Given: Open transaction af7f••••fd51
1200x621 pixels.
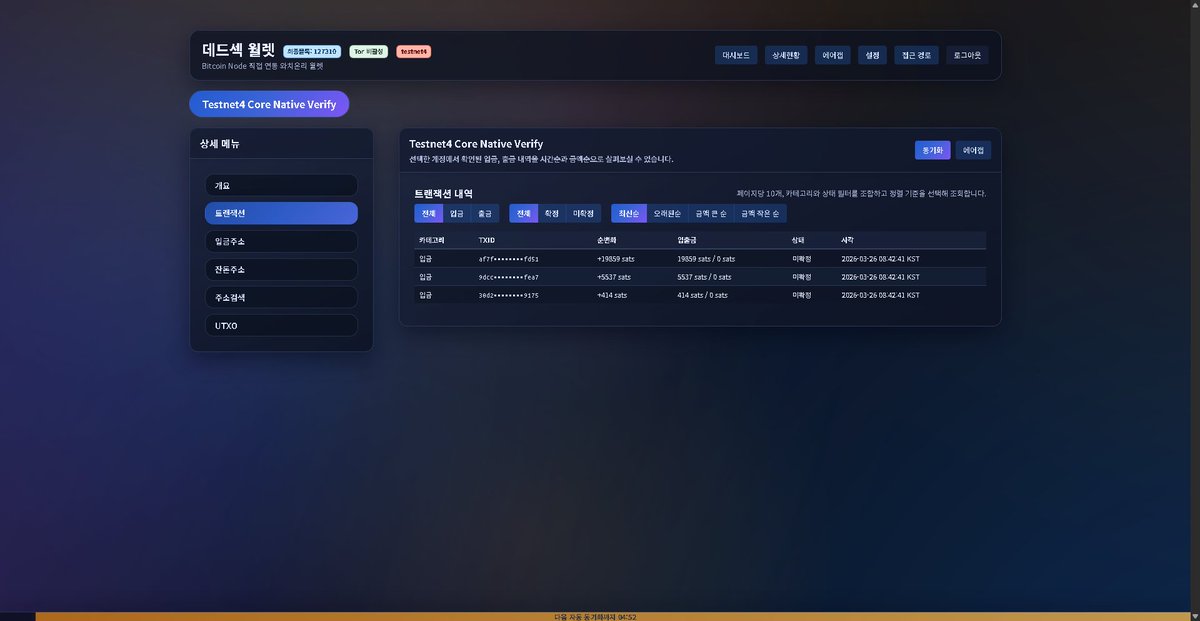Looking at the screenshot, I should click(x=508, y=259).
